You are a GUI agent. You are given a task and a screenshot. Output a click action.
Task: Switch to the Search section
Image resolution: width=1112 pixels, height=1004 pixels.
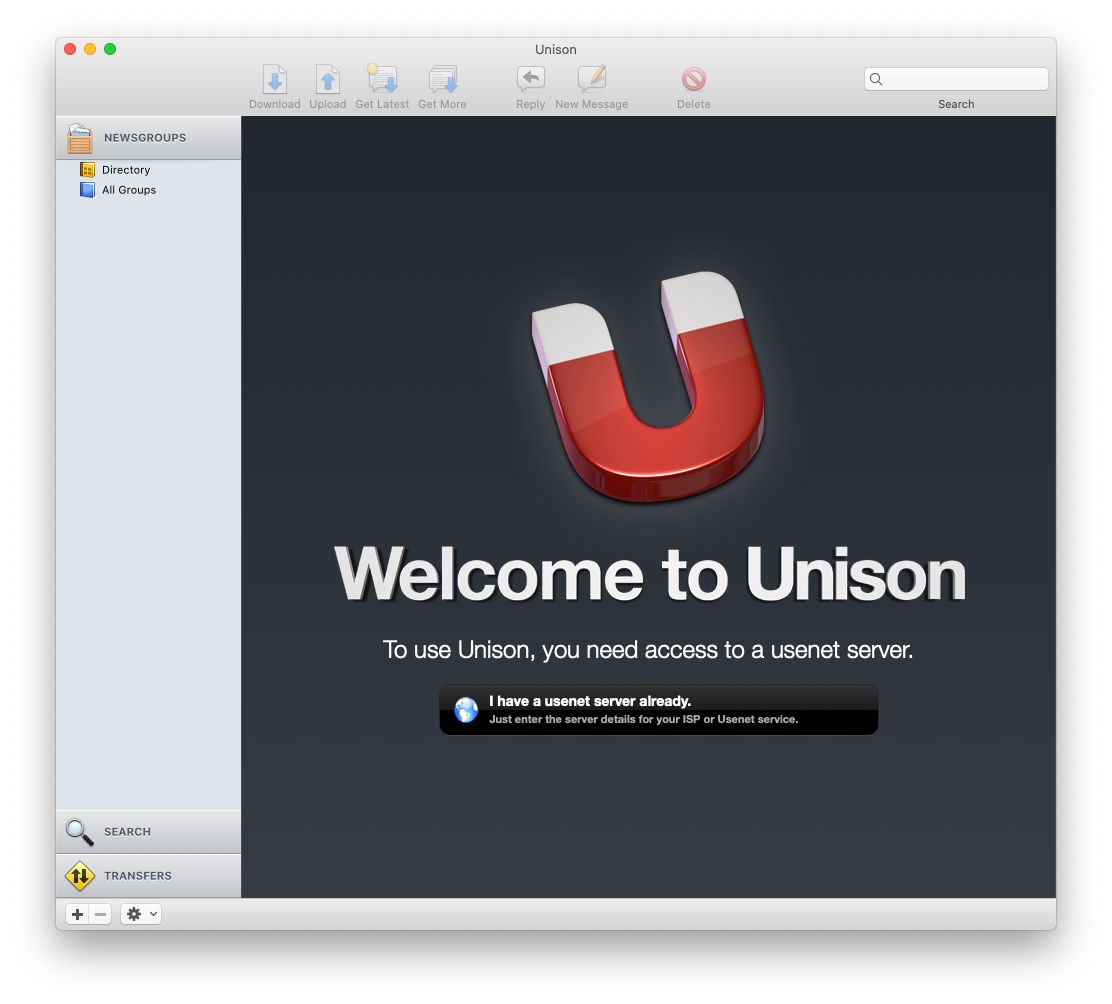(127, 831)
